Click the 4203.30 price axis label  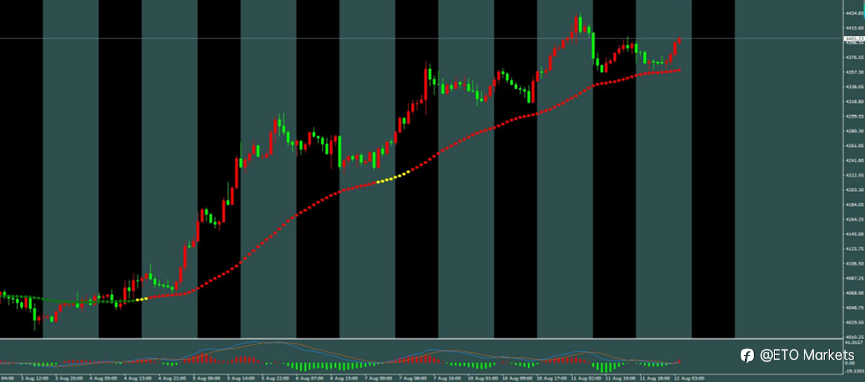[855, 190]
